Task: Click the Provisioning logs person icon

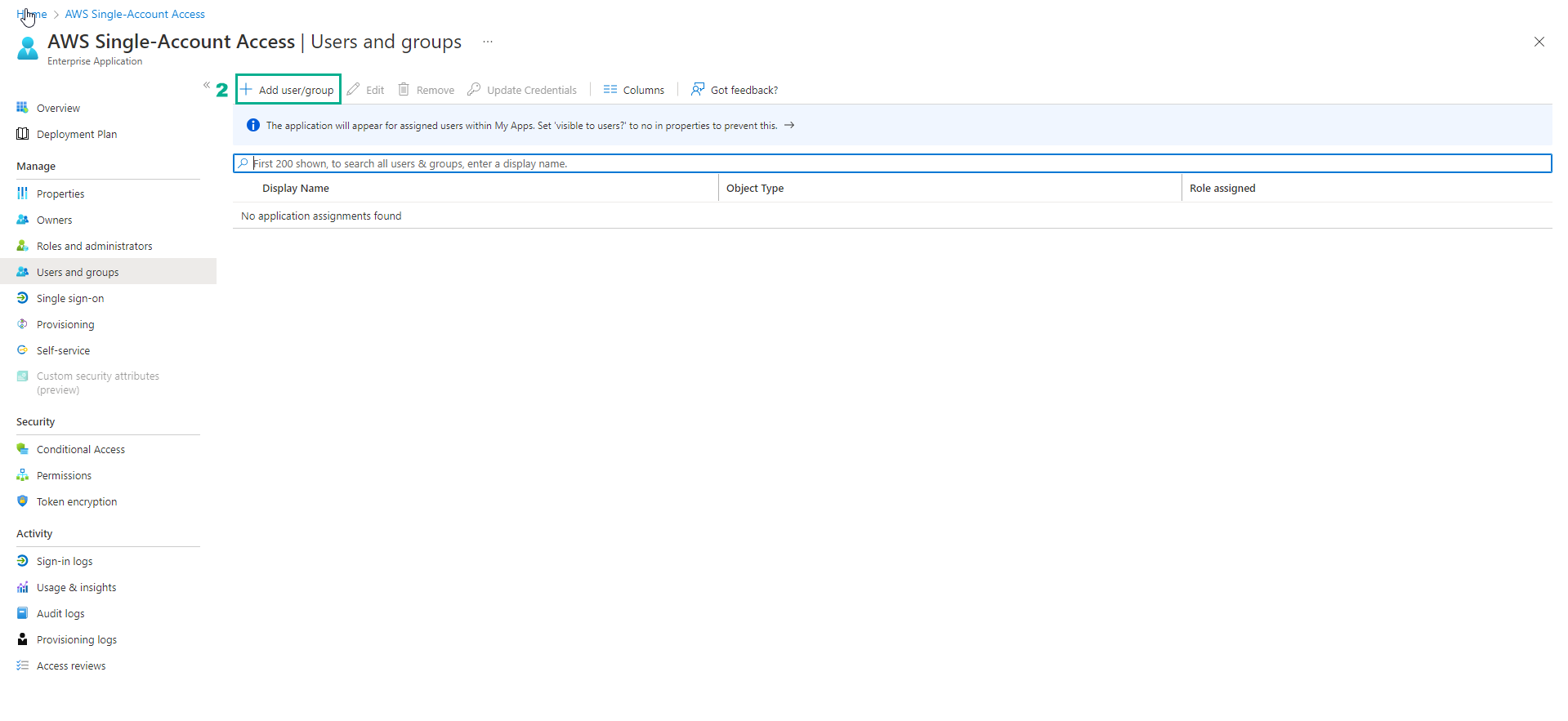Action: 22,639
